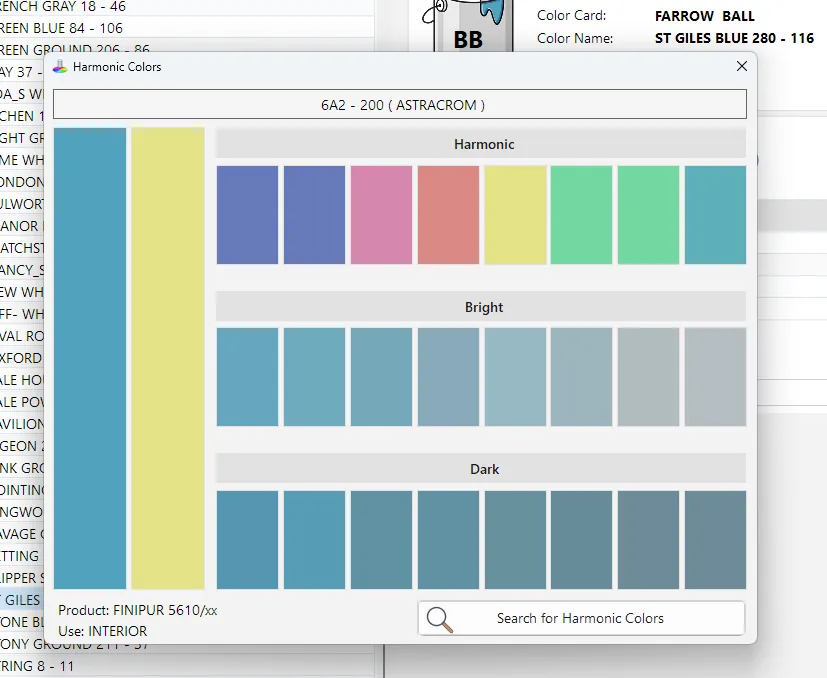This screenshot has height=678, width=827.
Task: Click the magnifier icon beside Search for Harmonic Colors
Action: point(439,619)
